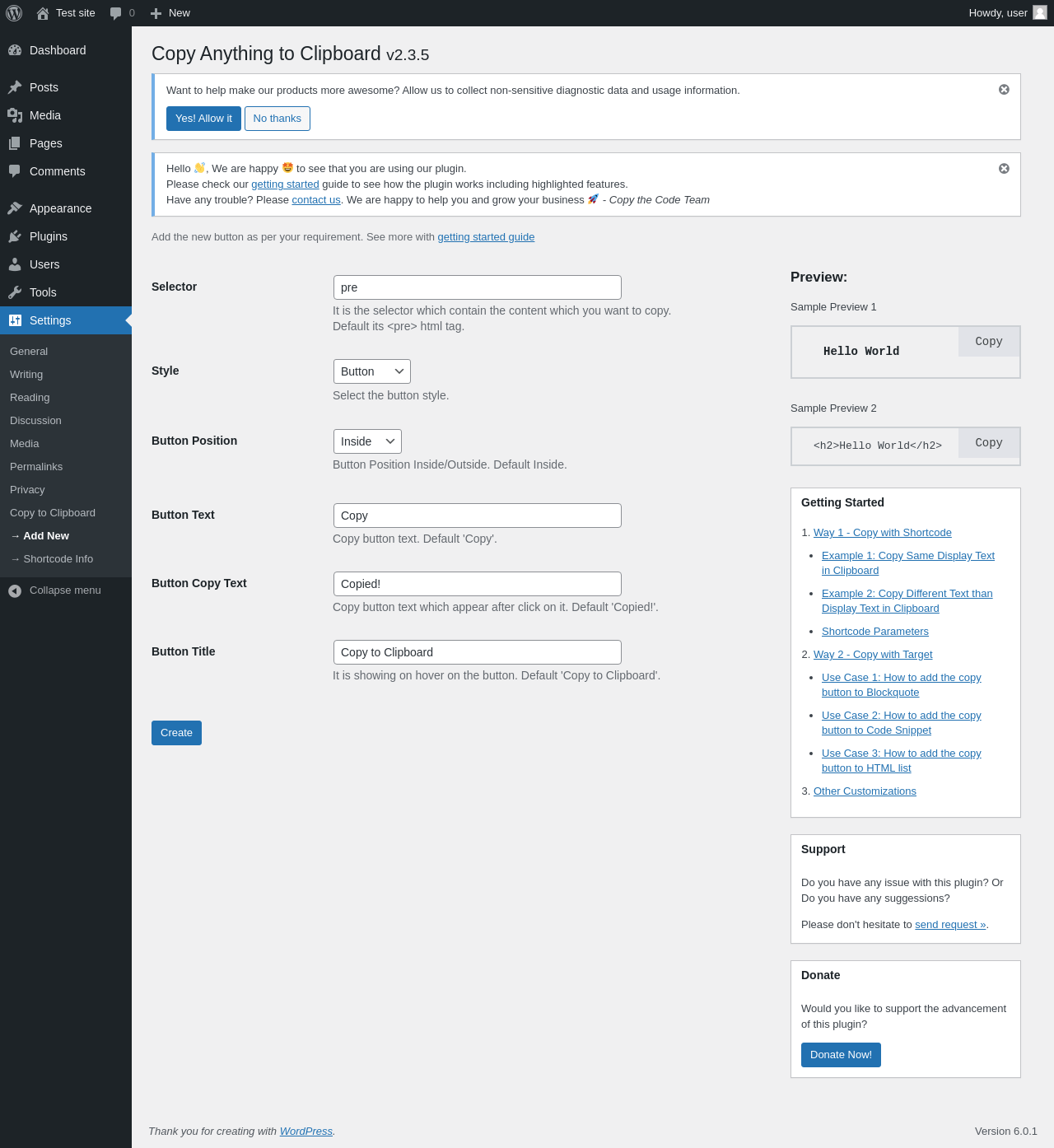This screenshot has height=1148, width=1054.
Task: Click the Tools wrench icon
Action: [15, 292]
